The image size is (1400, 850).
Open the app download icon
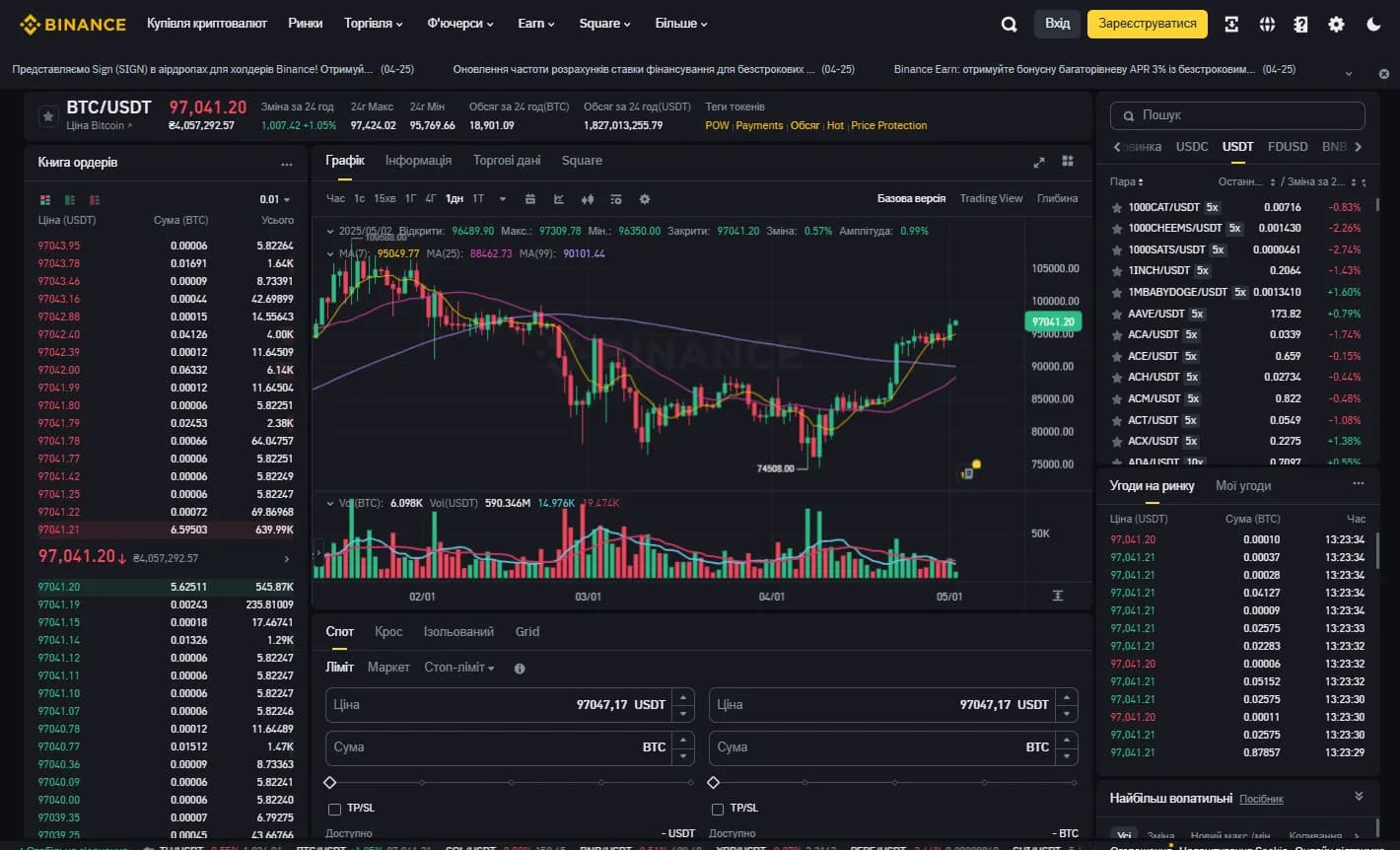pyautogui.click(x=1231, y=25)
